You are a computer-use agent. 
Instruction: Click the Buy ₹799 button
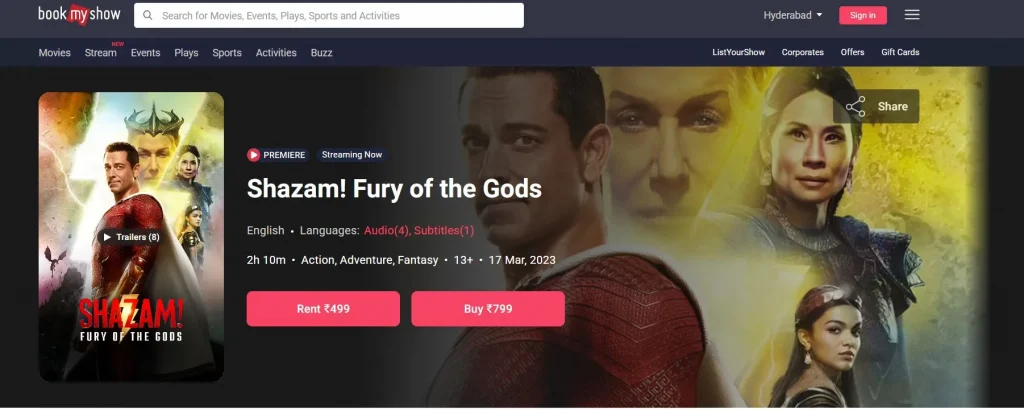pyautogui.click(x=488, y=309)
